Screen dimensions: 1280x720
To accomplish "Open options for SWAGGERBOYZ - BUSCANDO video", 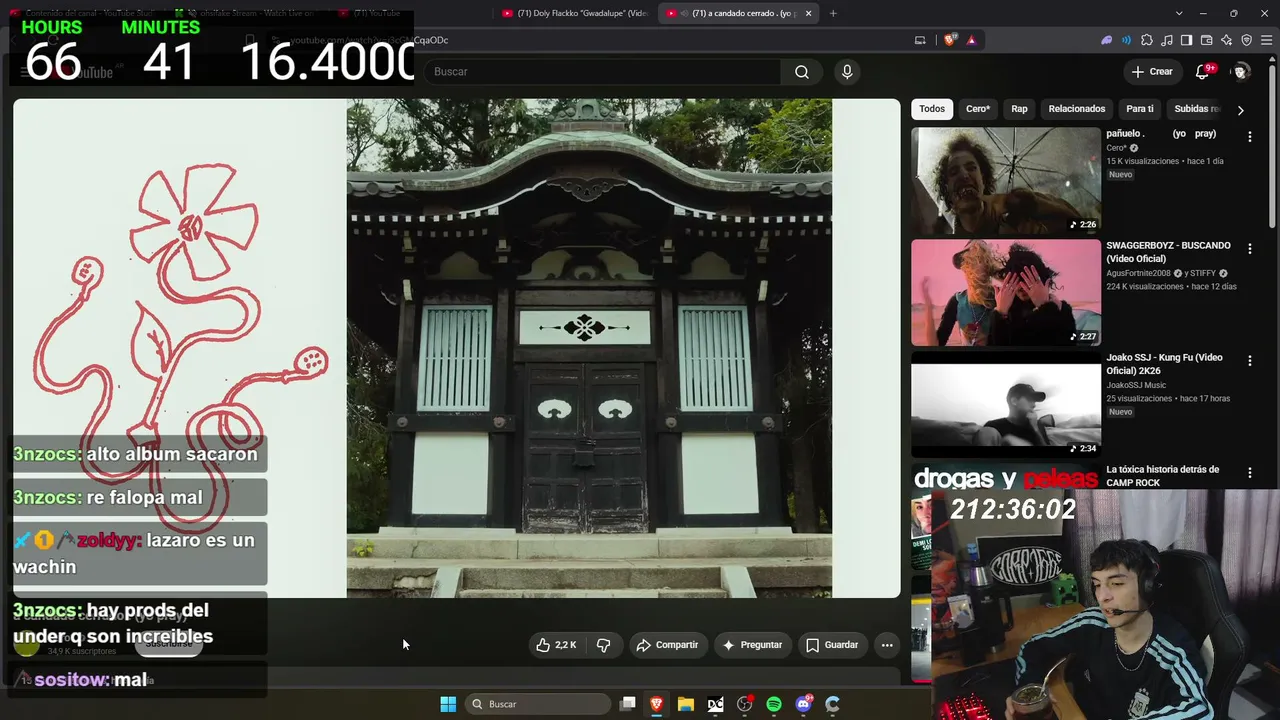I will click(x=1249, y=249).
